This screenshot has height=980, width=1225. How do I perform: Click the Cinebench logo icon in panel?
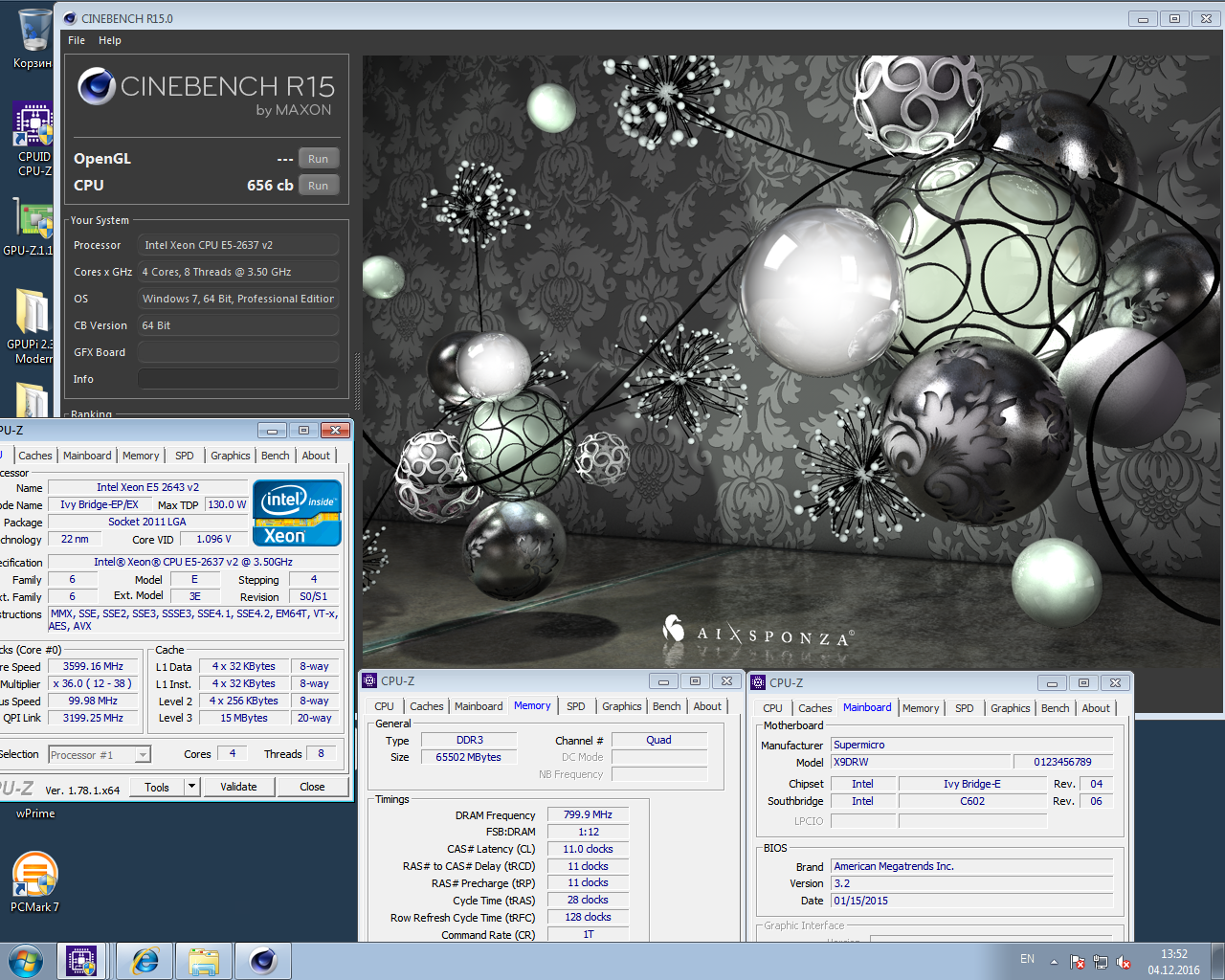pyautogui.click(x=97, y=86)
